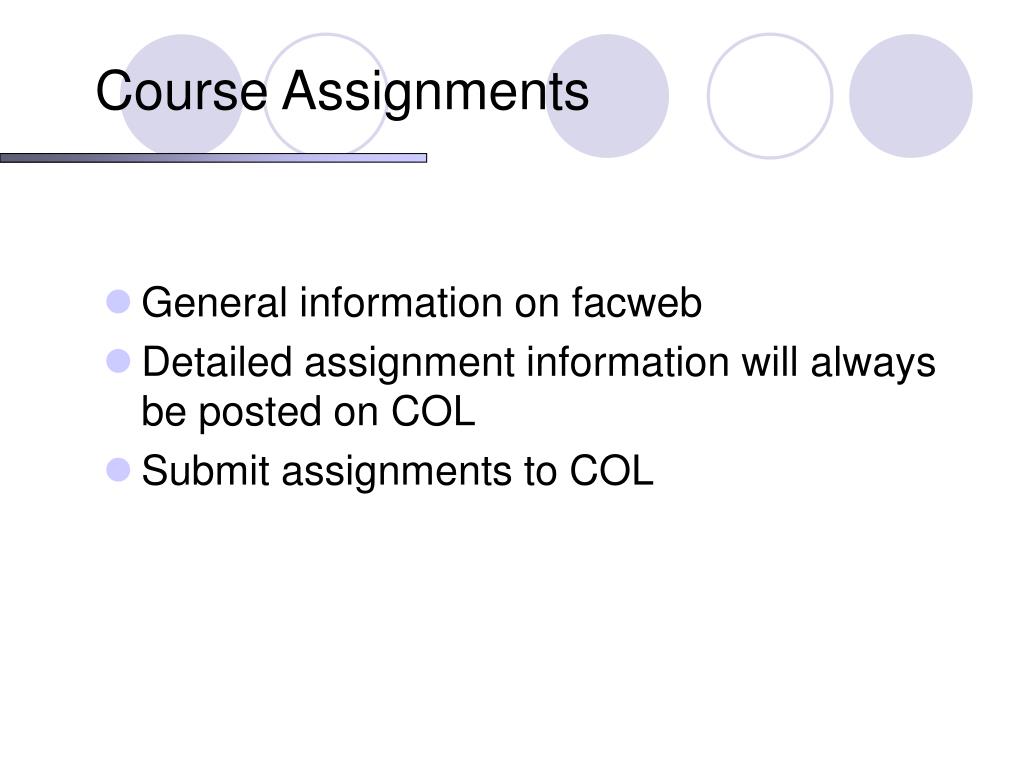Image resolution: width=1024 pixels, height=768 pixels.
Task: Click COL in the 'be posted on' line
Action: [433, 412]
